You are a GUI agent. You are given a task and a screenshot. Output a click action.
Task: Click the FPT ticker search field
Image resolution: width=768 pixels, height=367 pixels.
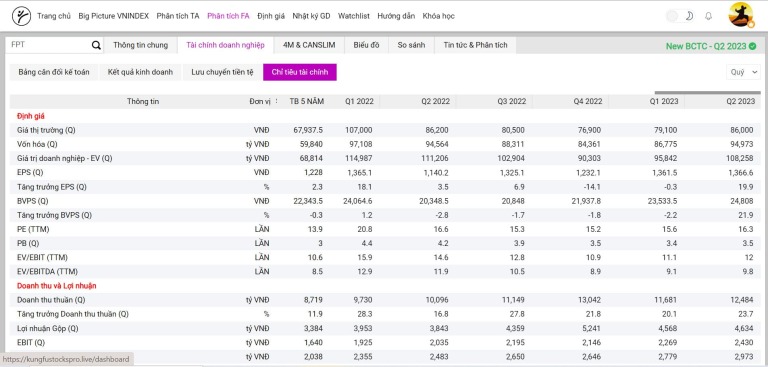tap(49, 45)
